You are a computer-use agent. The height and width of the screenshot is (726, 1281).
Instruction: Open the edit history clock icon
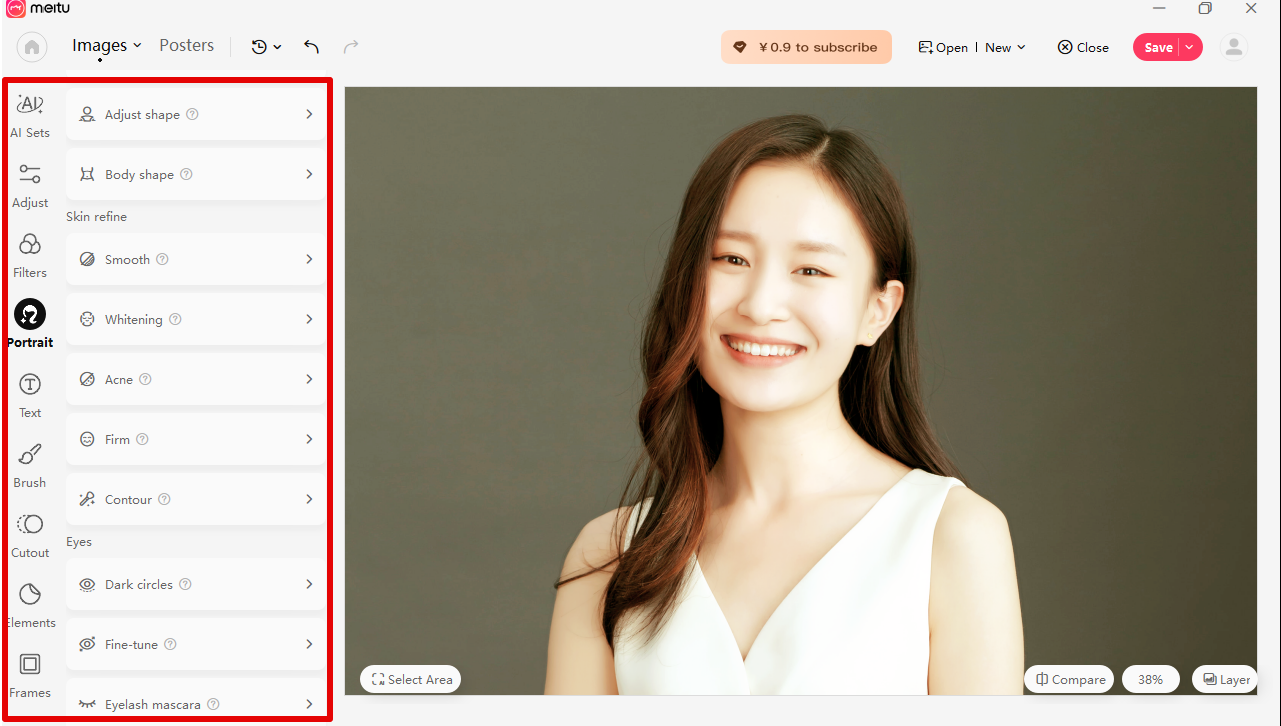pyautogui.click(x=259, y=47)
